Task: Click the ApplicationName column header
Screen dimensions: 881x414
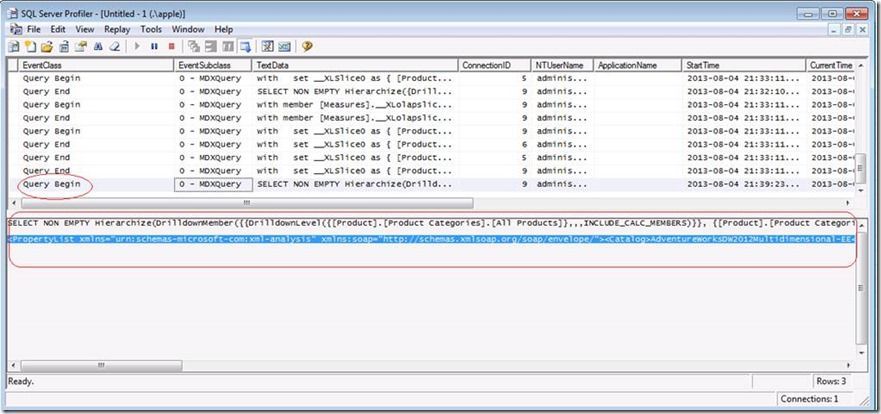Action: pyautogui.click(x=638, y=65)
